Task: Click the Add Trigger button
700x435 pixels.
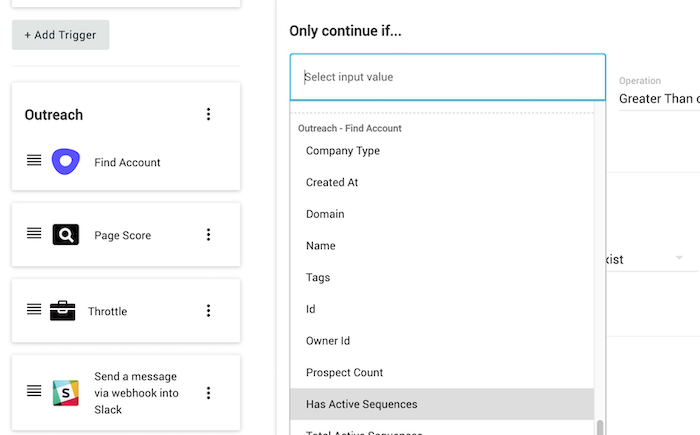Action: point(60,35)
